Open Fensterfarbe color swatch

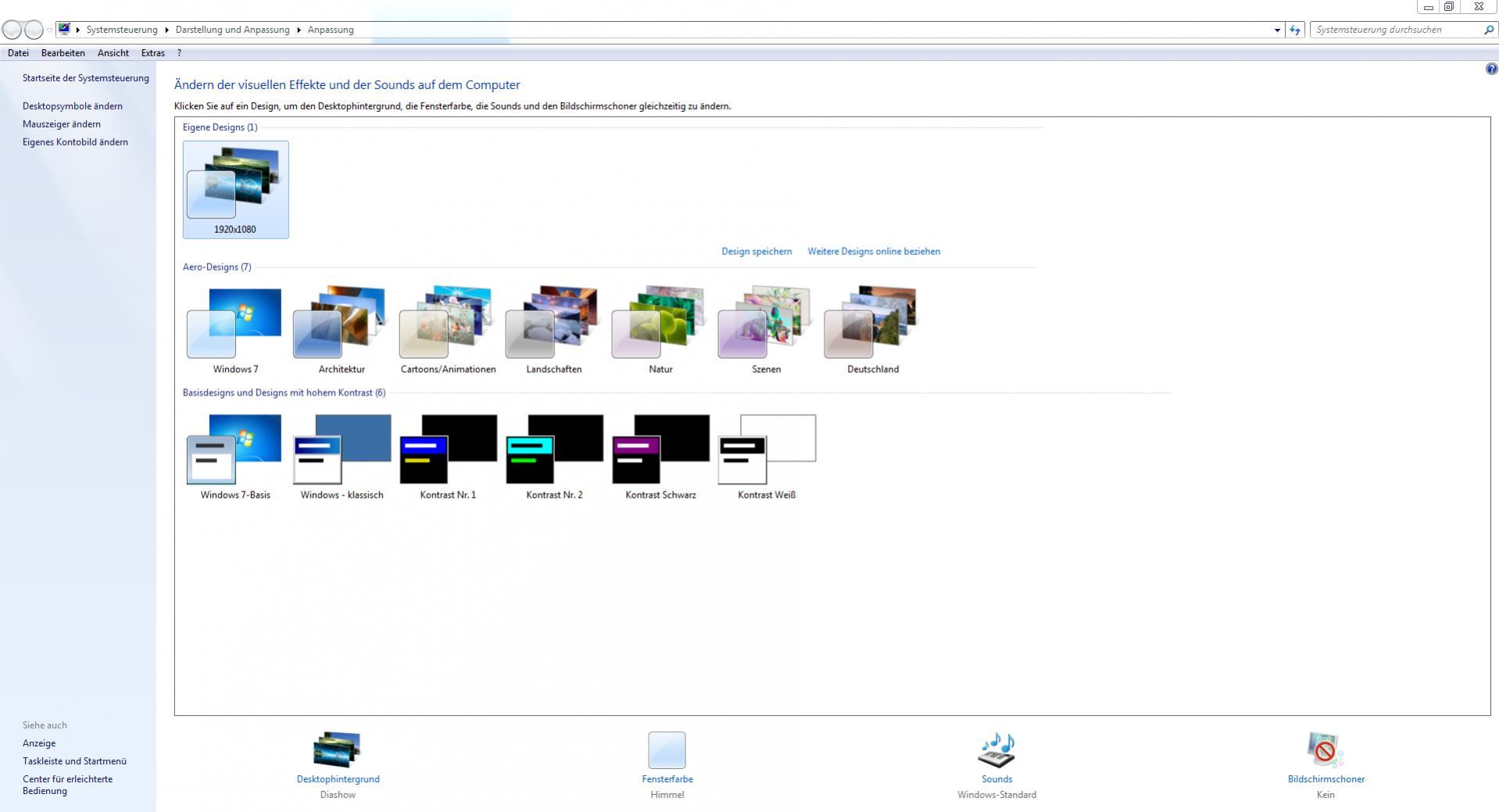click(x=667, y=750)
